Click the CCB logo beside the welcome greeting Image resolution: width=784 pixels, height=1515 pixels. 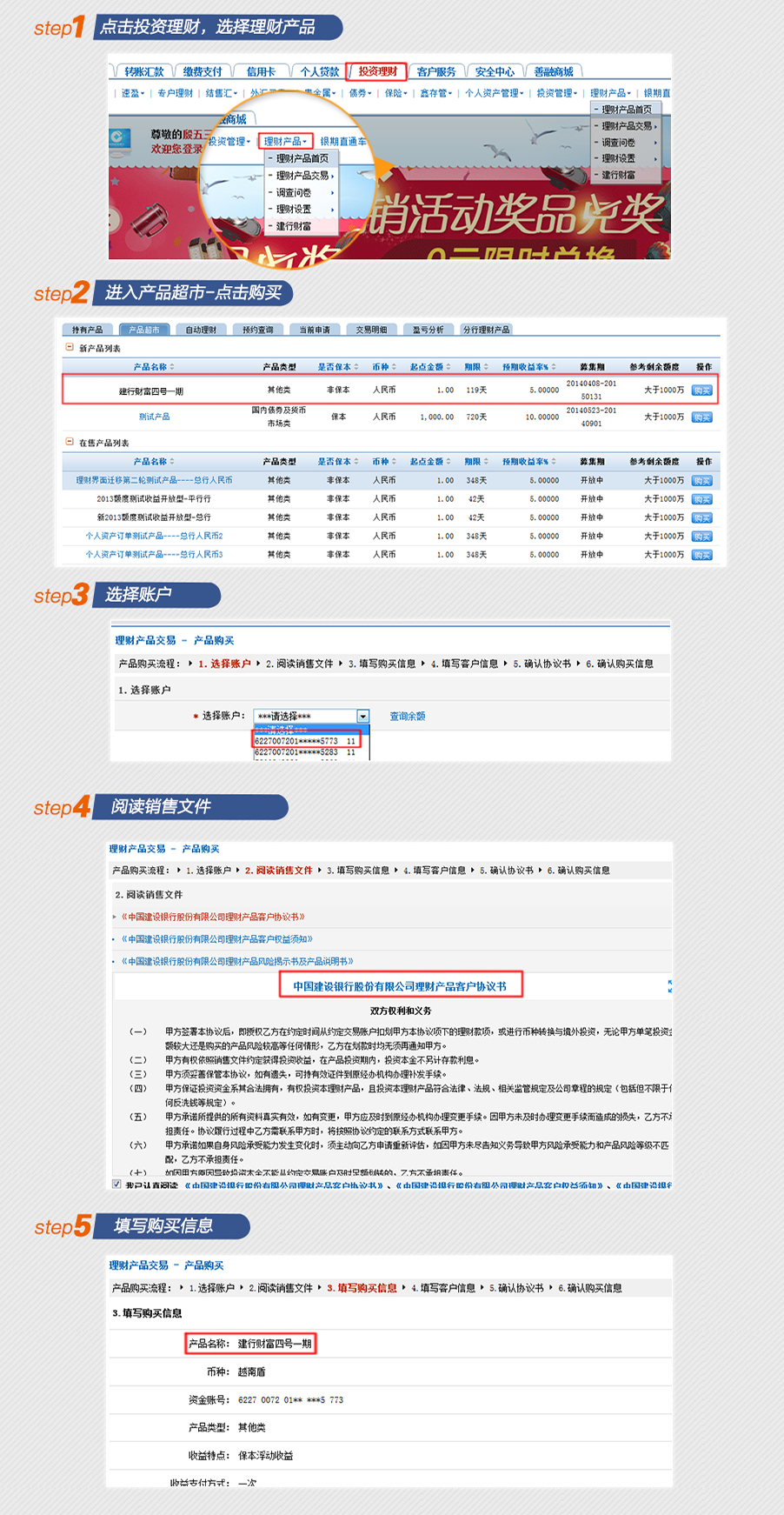120,139
